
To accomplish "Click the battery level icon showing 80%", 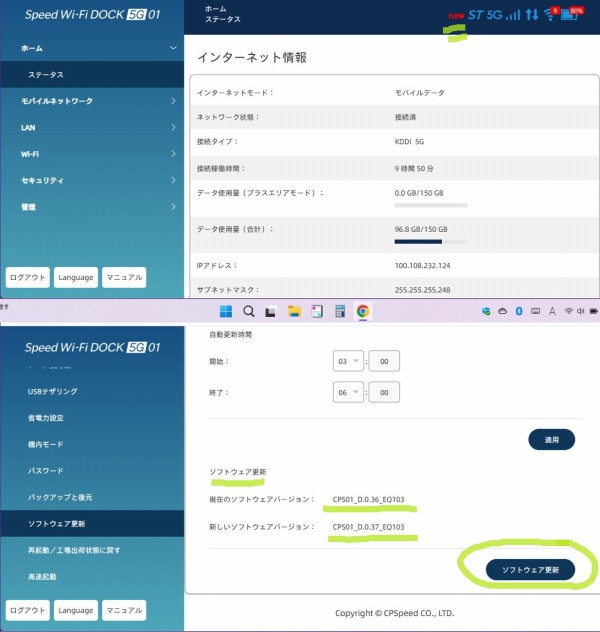I will point(572,14).
